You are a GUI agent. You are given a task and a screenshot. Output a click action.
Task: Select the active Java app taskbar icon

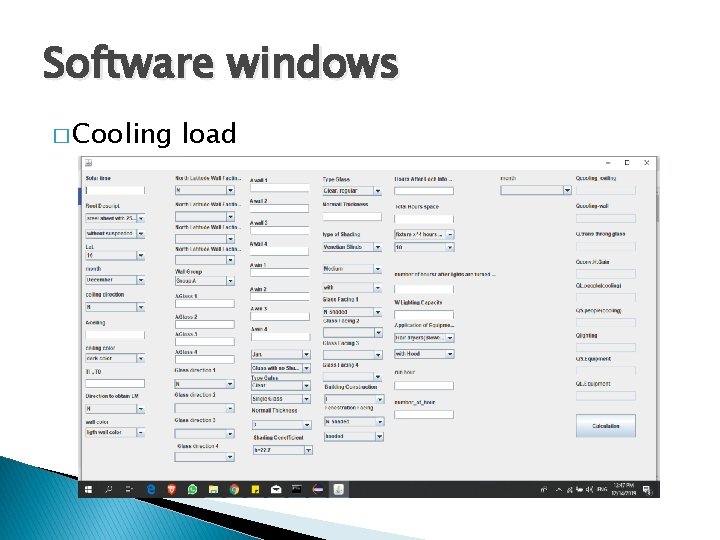pyautogui.click(x=338, y=489)
